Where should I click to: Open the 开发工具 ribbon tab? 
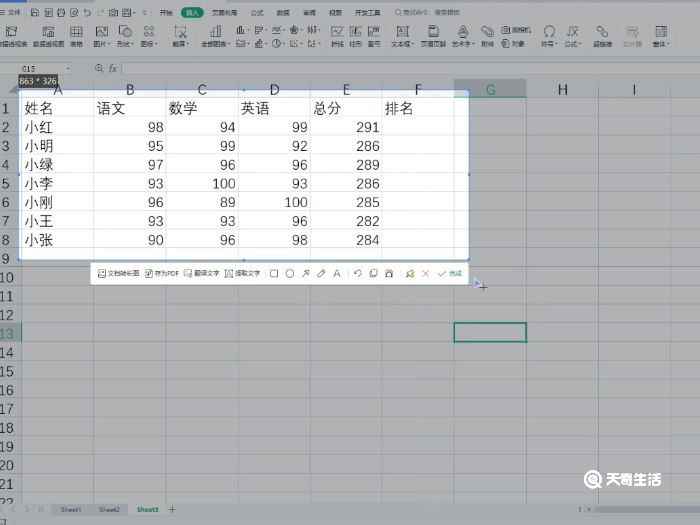click(x=367, y=12)
